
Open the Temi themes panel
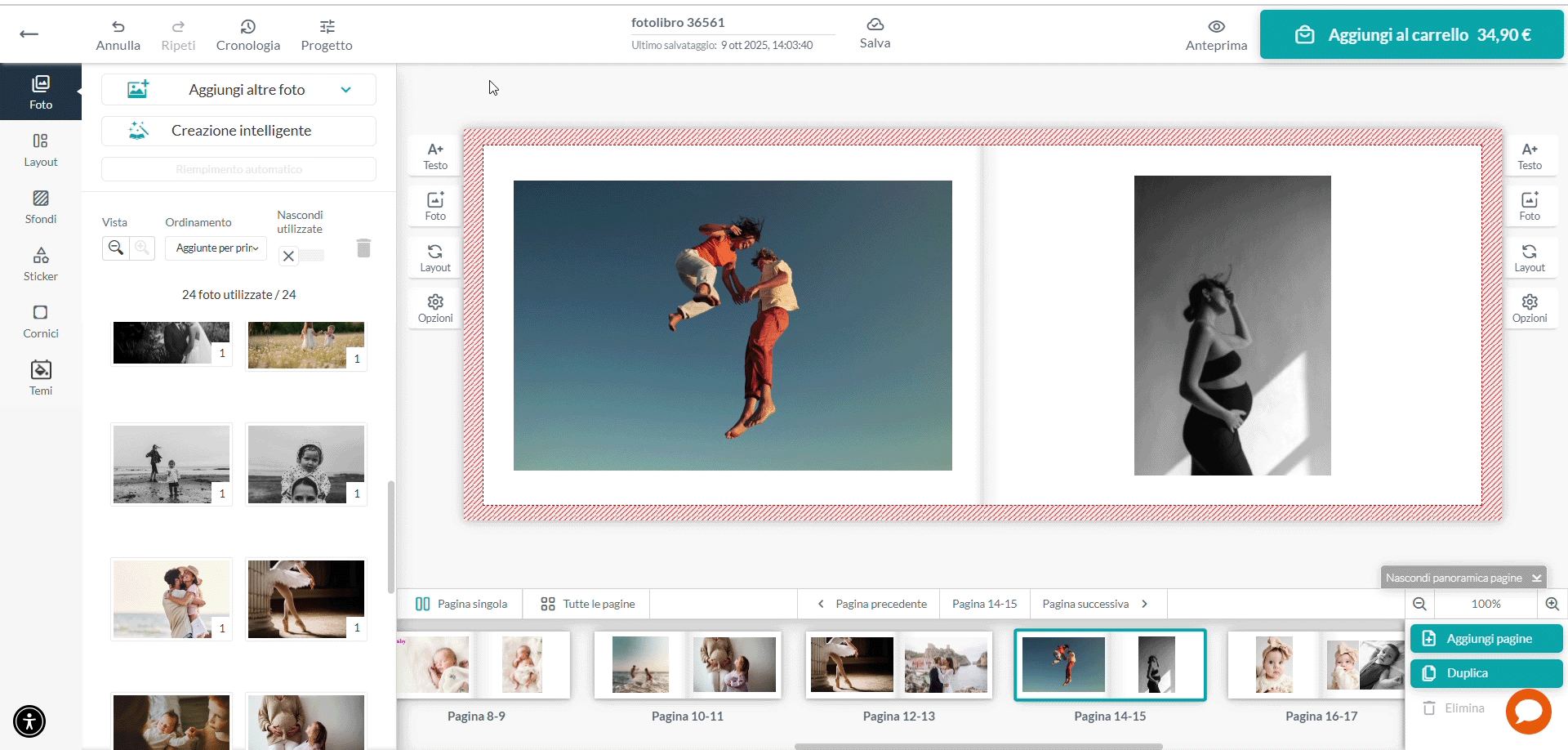(x=41, y=379)
